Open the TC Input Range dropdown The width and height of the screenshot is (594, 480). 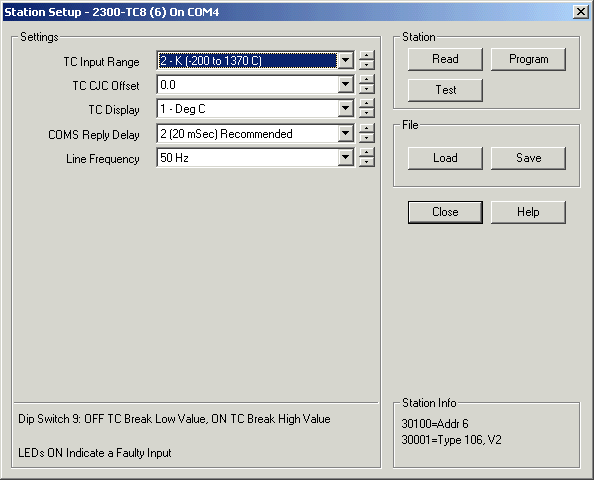click(x=345, y=61)
